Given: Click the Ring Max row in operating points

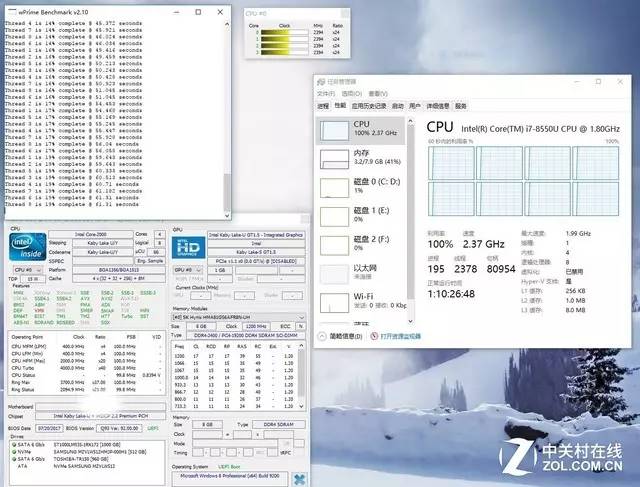Looking at the screenshot, I should click(x=86, y=382).
